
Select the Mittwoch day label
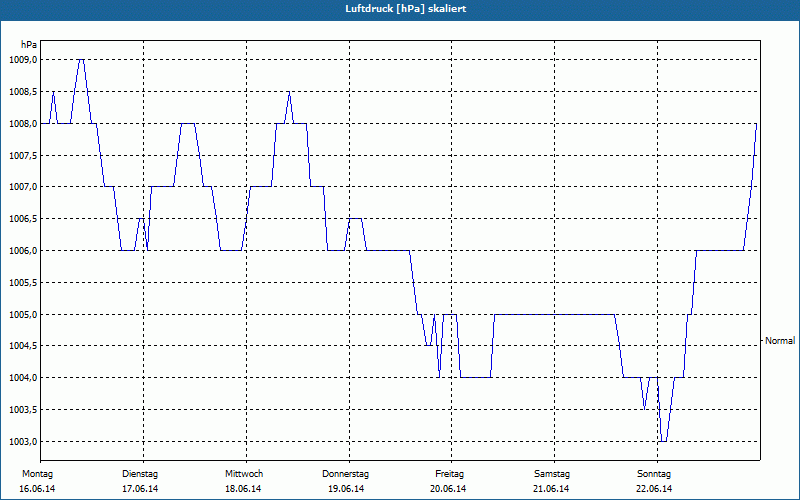244,474
